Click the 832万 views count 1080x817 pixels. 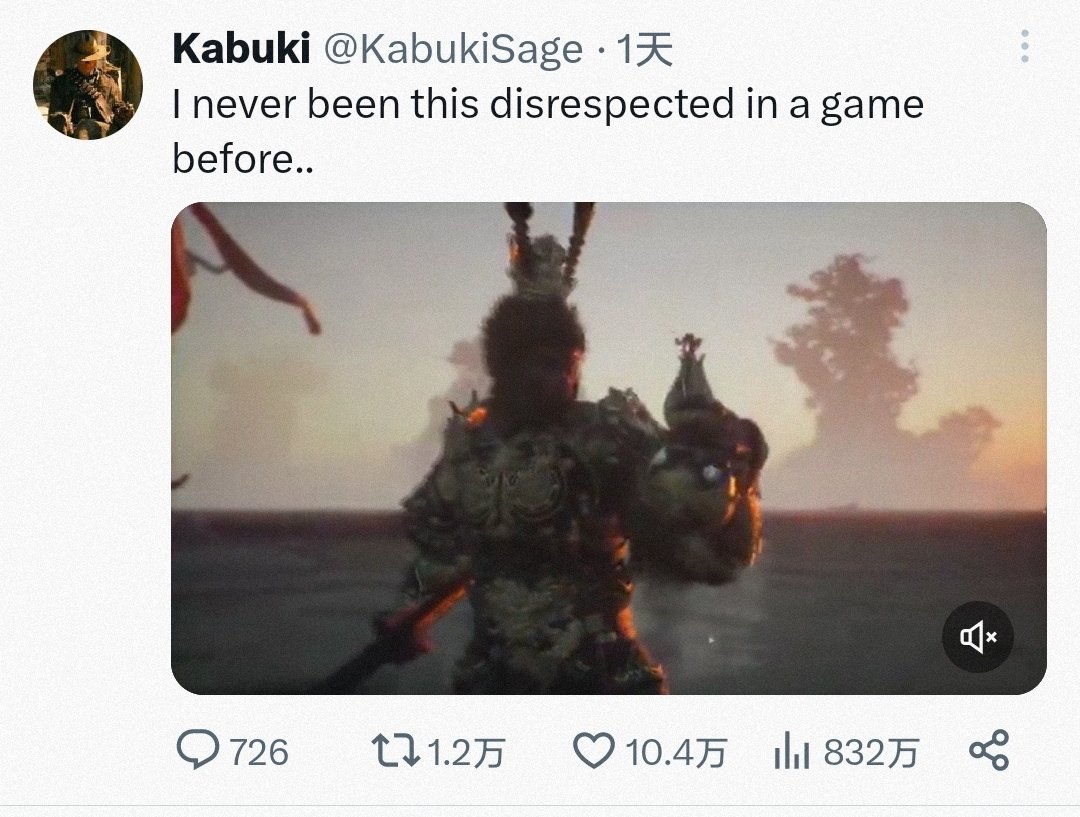pyautogui.click(x=870, y=752)
